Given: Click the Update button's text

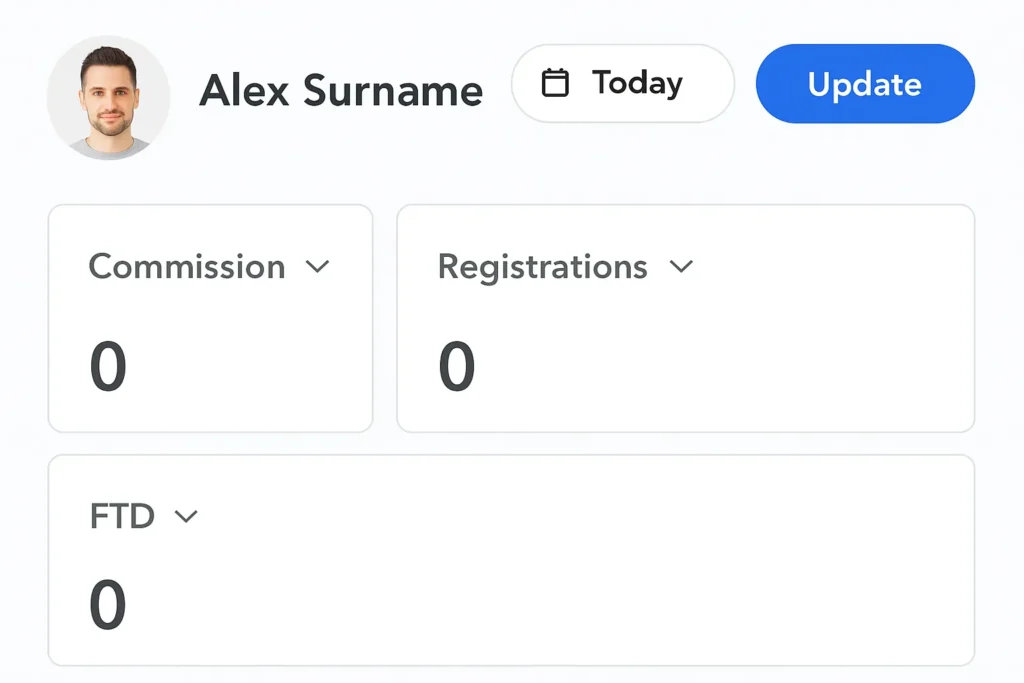Looking at the screenshot, I should pyautogui.click(x=864, y=84).
